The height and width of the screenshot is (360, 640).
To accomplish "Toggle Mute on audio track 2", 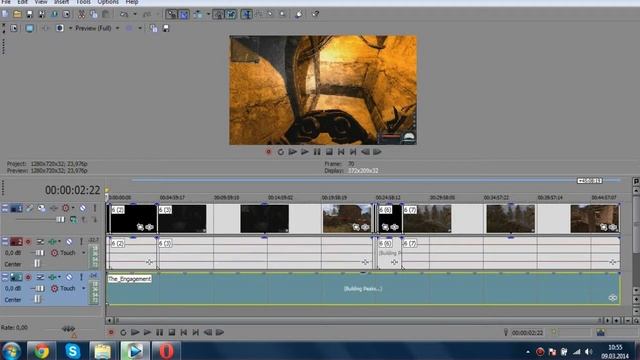I will pyautogui.click(x=69, y=242).
